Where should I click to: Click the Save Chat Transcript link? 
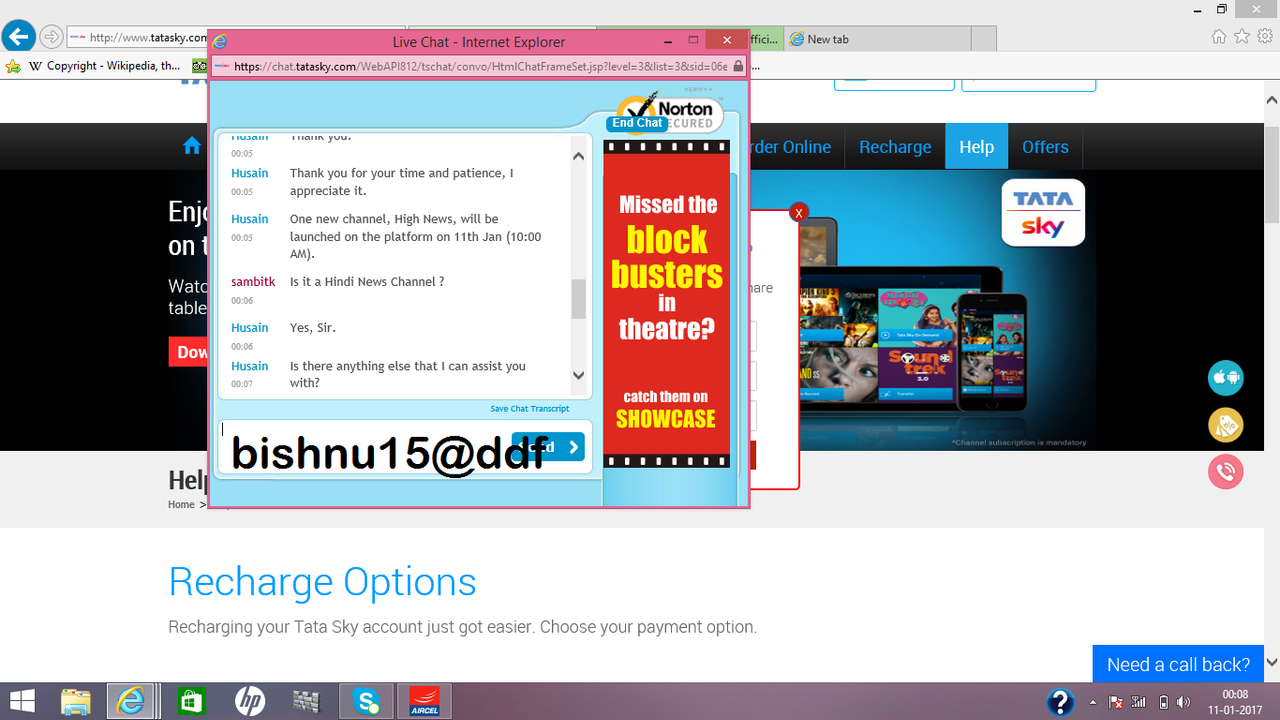click(x=530, y=409)
